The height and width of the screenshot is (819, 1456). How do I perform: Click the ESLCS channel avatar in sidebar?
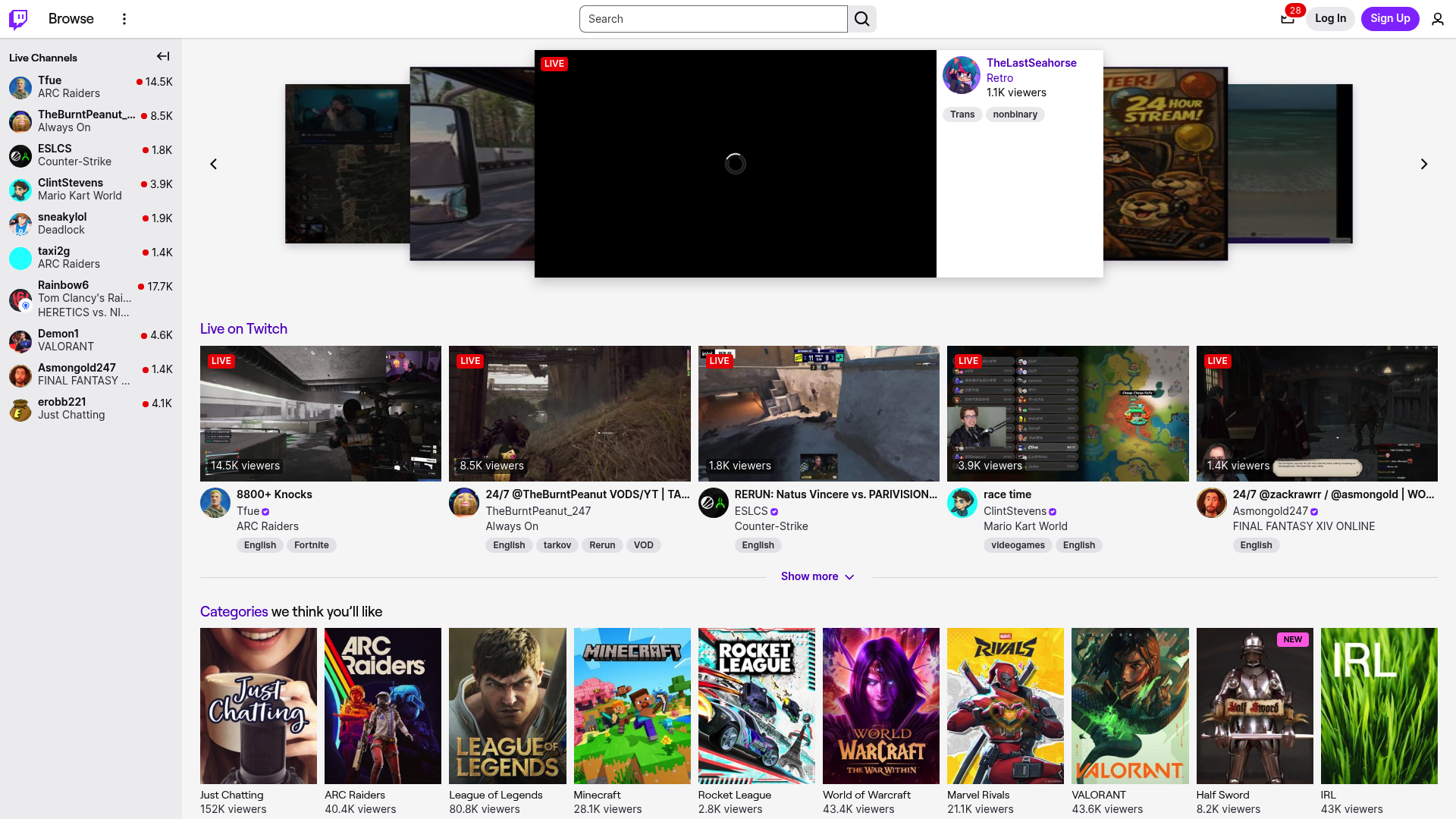(x=20, y=155)
